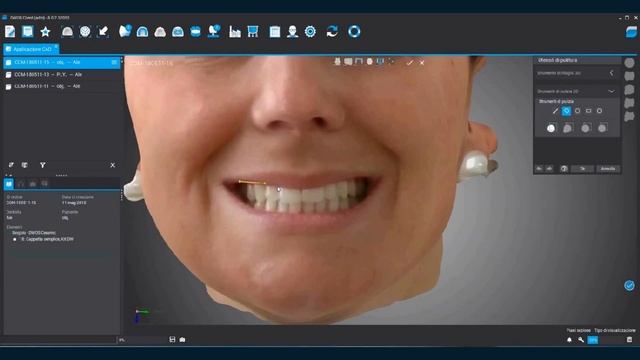Select the Cappetta semplice element entry
This screenshot has width=640, height=360.
[x=47, y=239]
